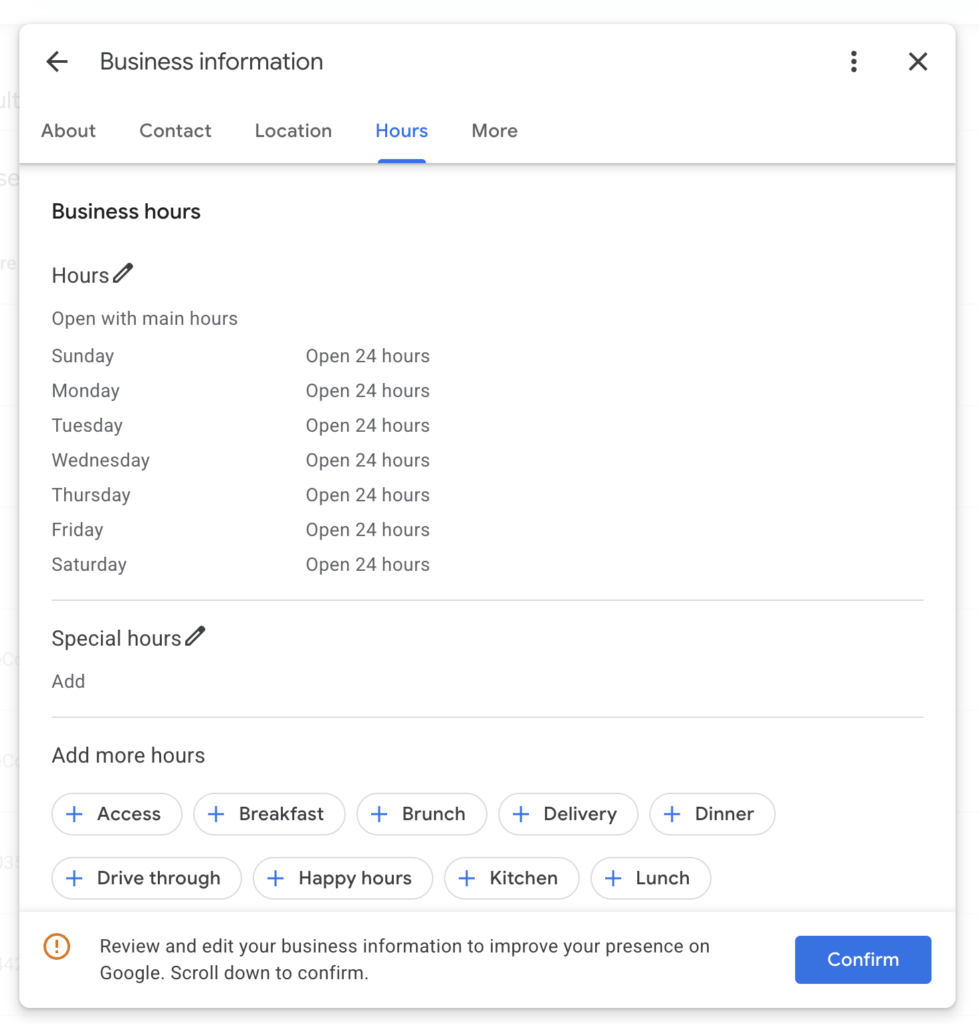Open the three-dot more options menu
Image resolution: width=979 pixels, height=1024 pixels.
coord(854,61)
